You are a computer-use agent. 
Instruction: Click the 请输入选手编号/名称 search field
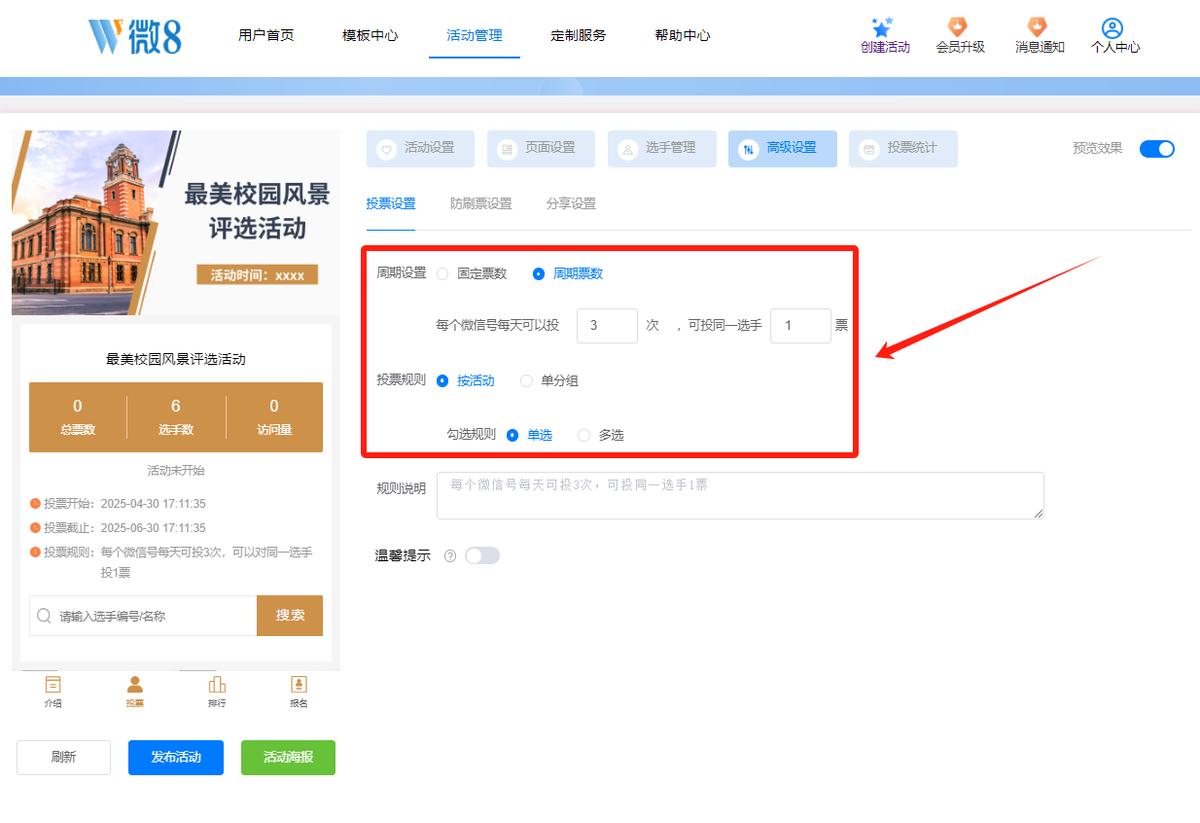click(x=143, y=616)
